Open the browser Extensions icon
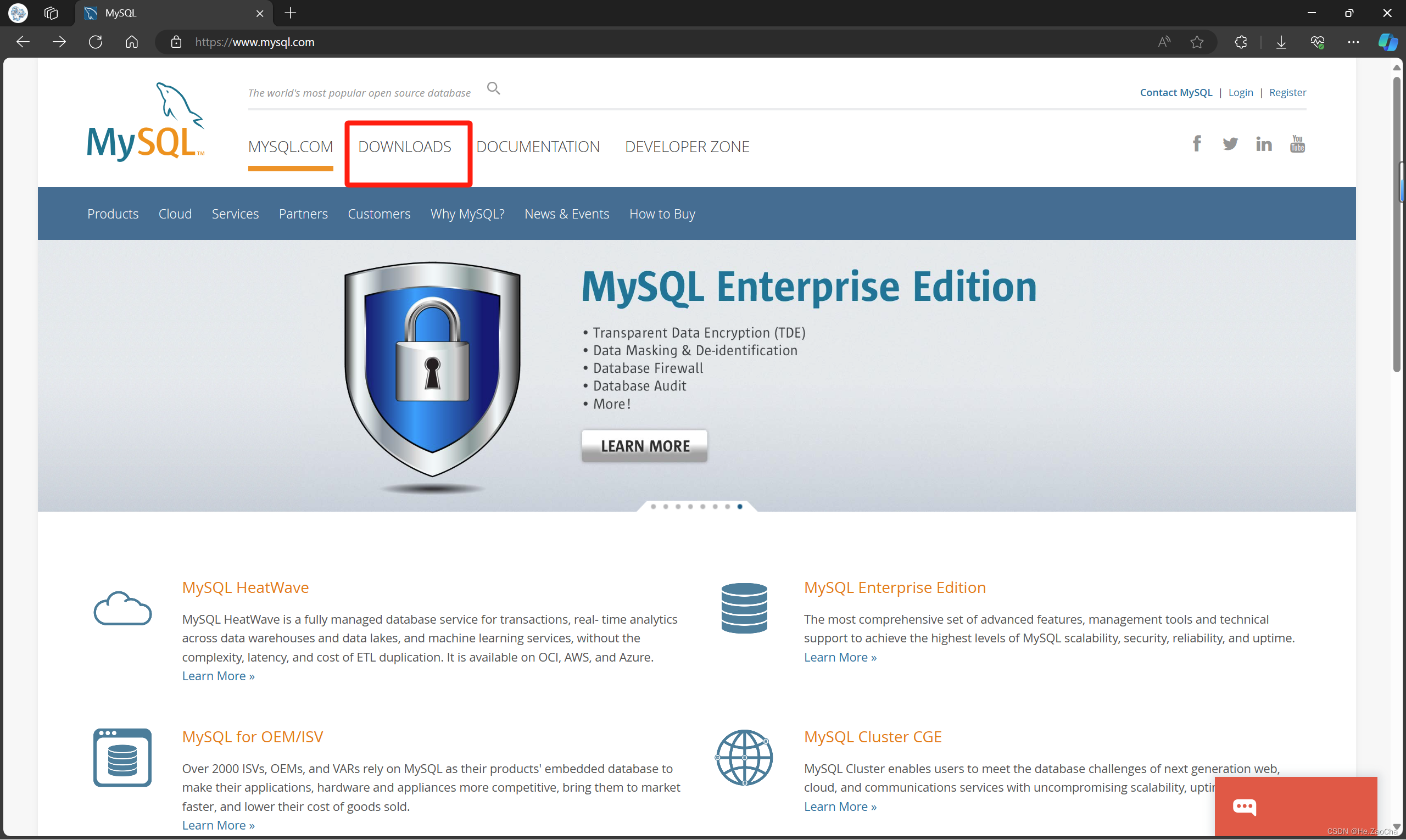The height and width of the screenshot is (840, 1406). (x=1241, y=42)
